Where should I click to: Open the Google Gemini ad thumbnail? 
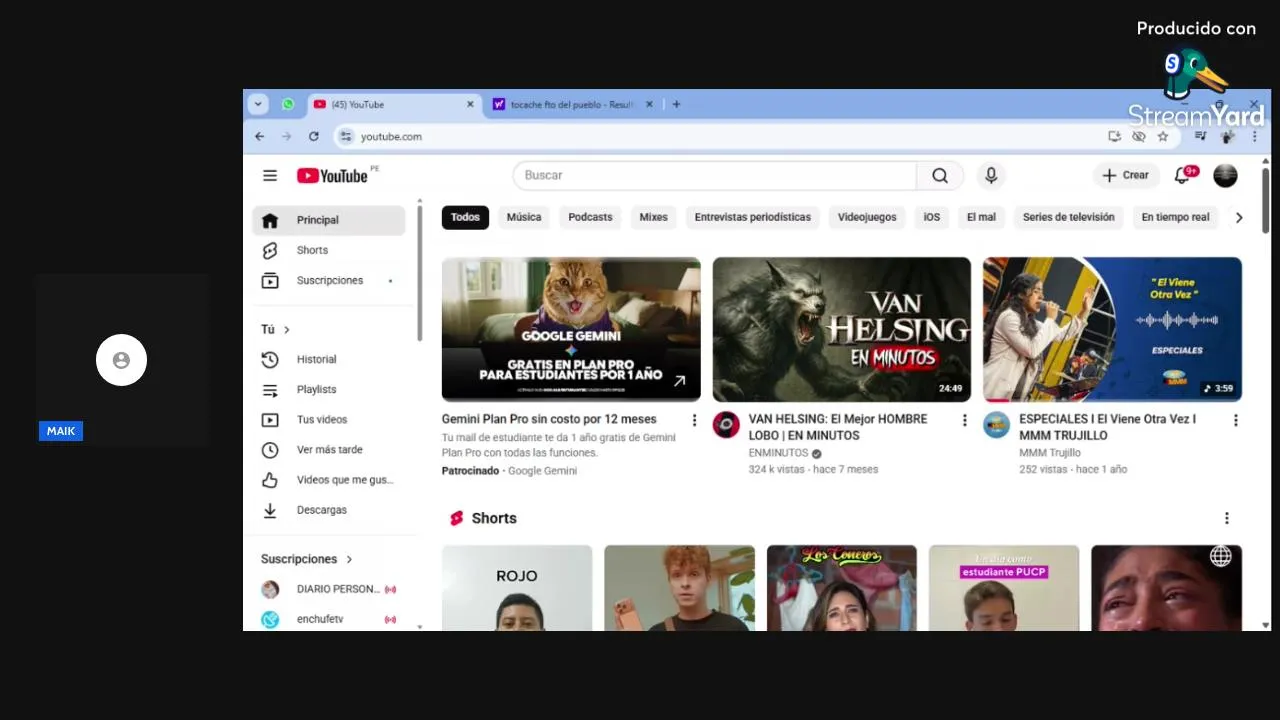[571, 329]
